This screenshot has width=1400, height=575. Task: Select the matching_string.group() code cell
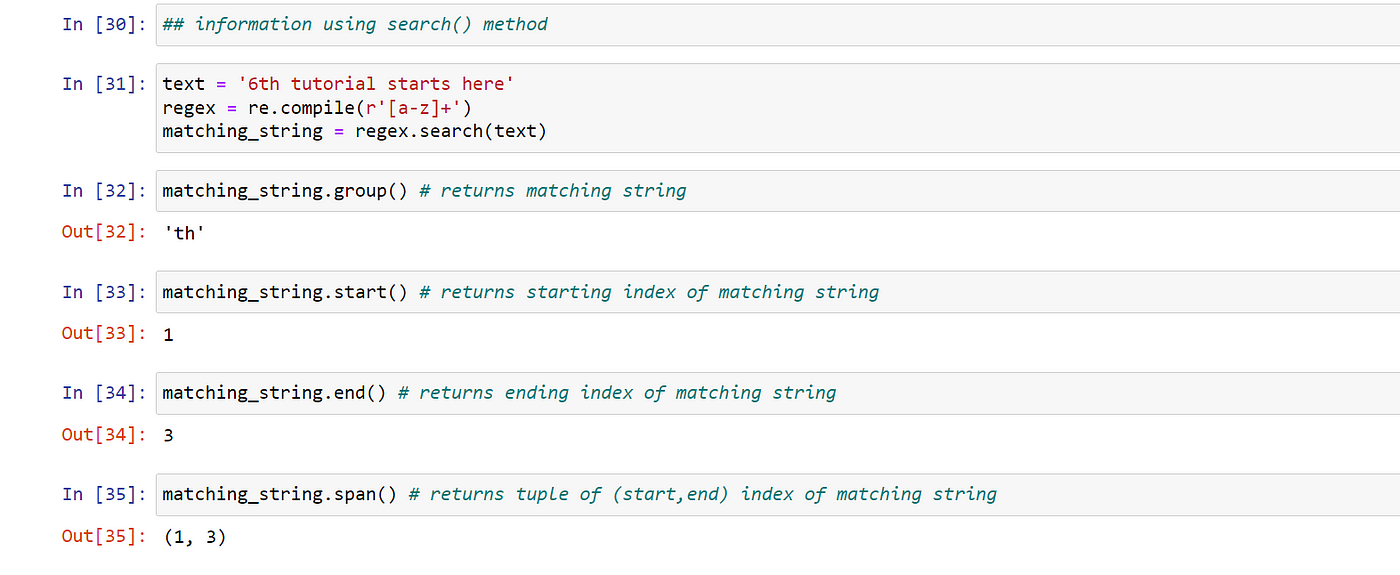778,191
